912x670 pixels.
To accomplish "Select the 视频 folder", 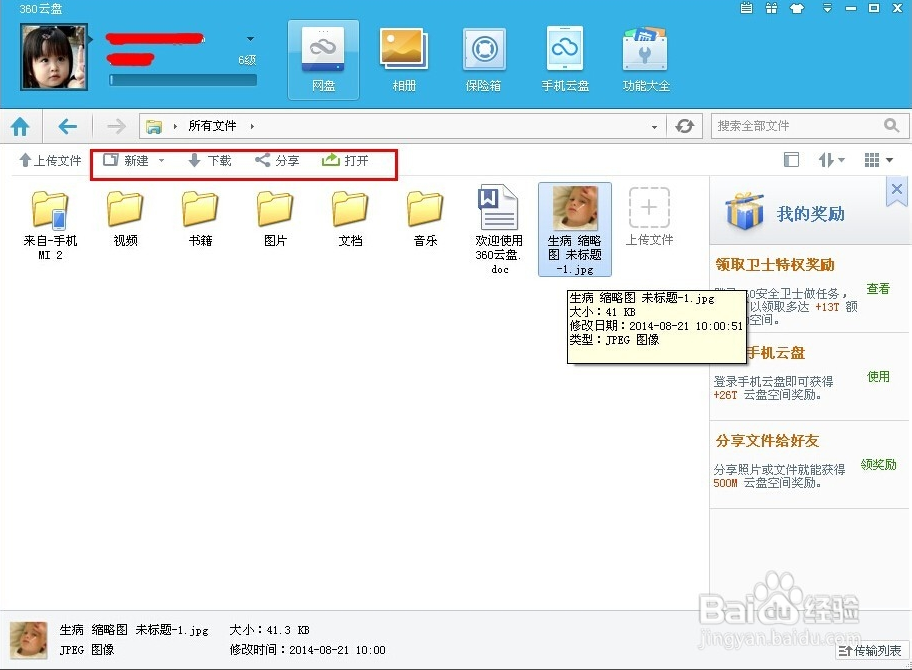I will [125, 219].
